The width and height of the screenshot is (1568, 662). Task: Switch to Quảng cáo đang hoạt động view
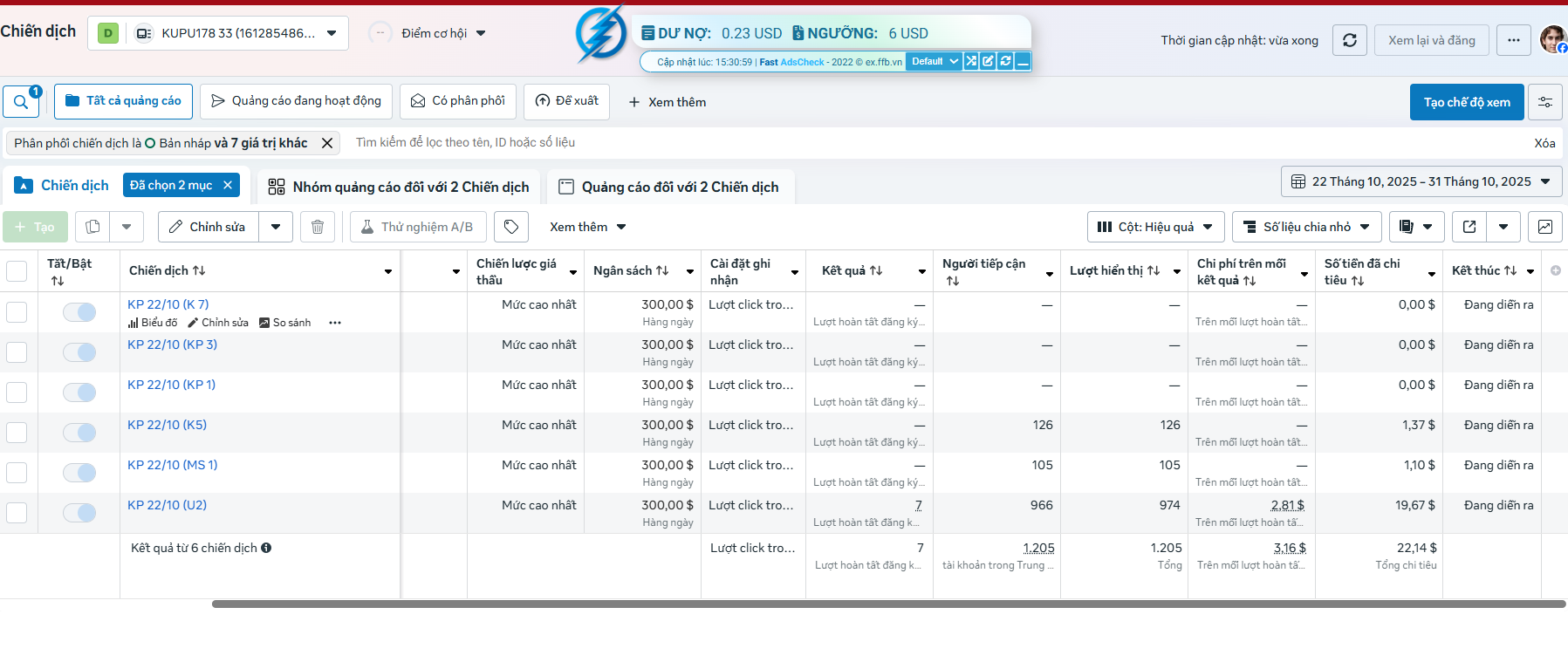click(x=296, y=101)
